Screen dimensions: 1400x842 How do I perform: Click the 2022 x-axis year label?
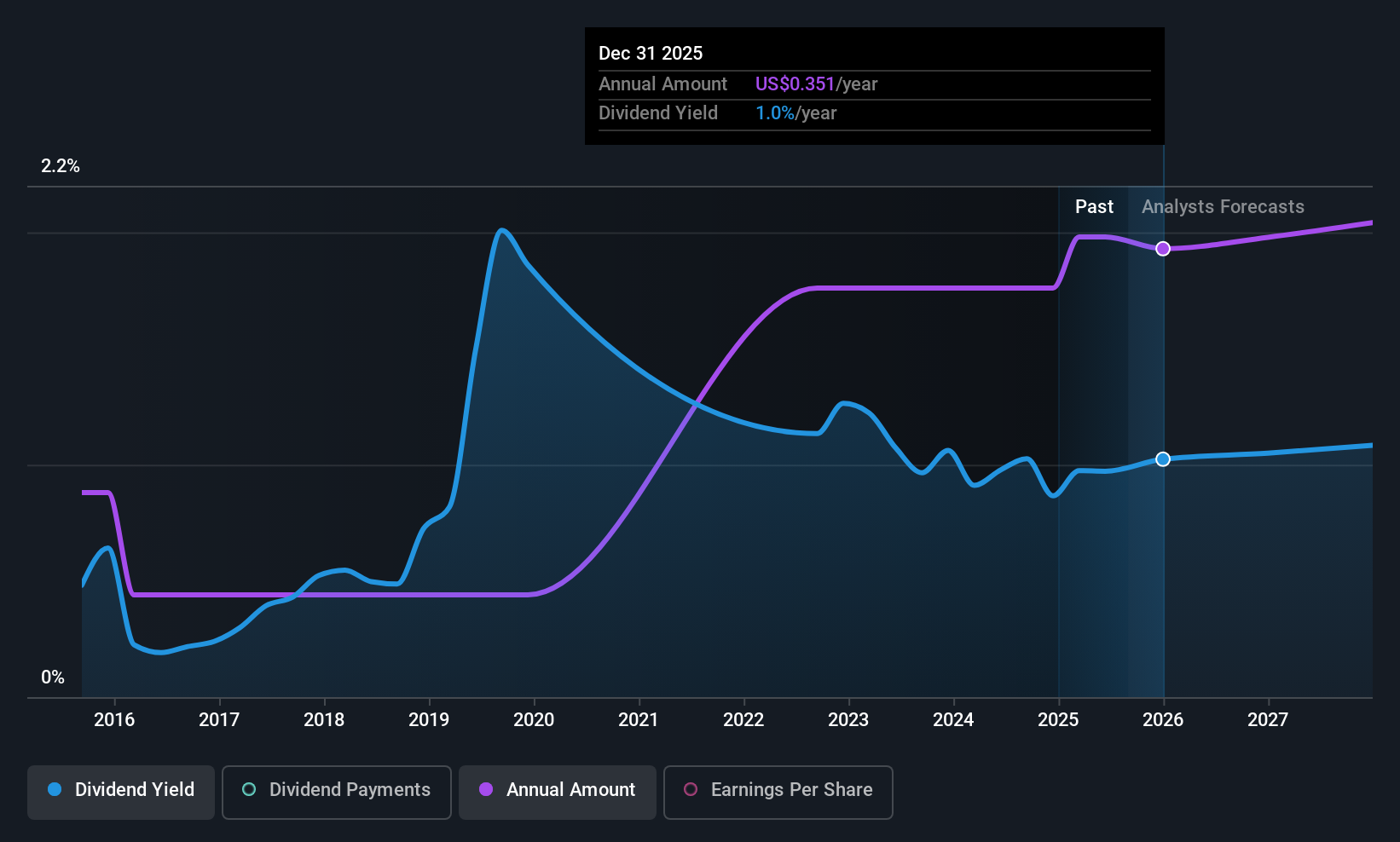pyautogui.click(x=743, y=720)
